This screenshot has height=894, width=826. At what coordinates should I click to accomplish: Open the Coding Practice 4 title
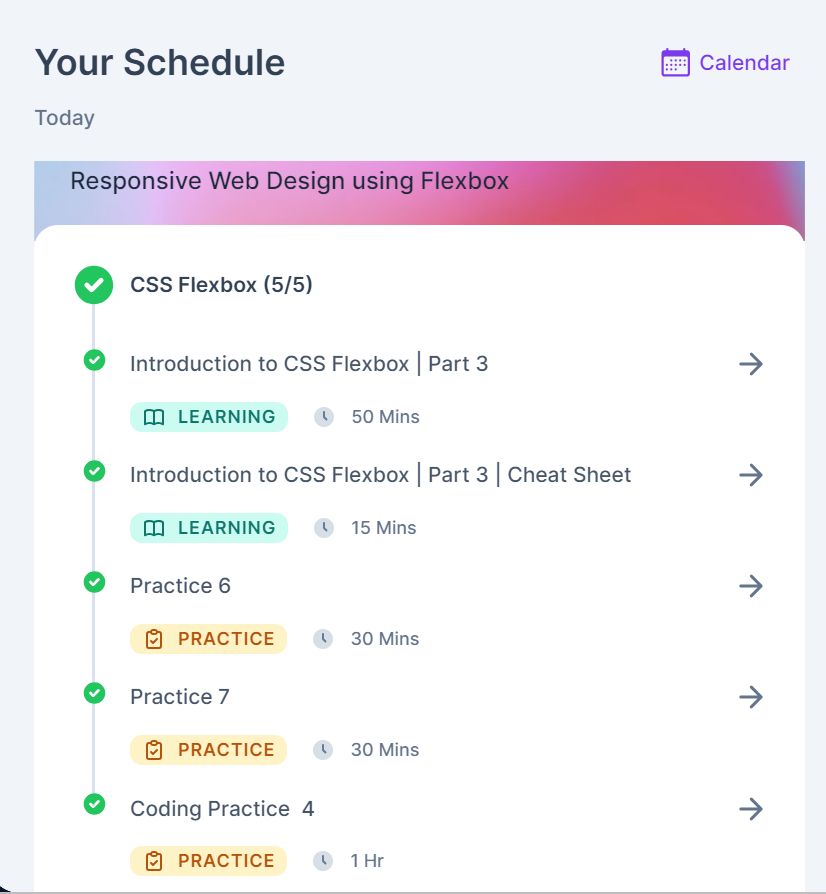pos(222,808)
